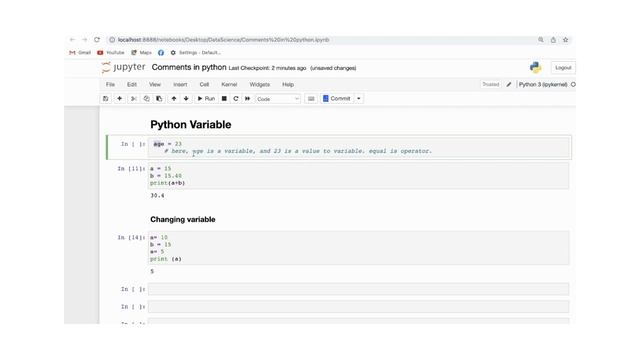Open the Maps bookmark
Image resolution: width=640 pixels, height=360 pixels.
coord(141,53)
